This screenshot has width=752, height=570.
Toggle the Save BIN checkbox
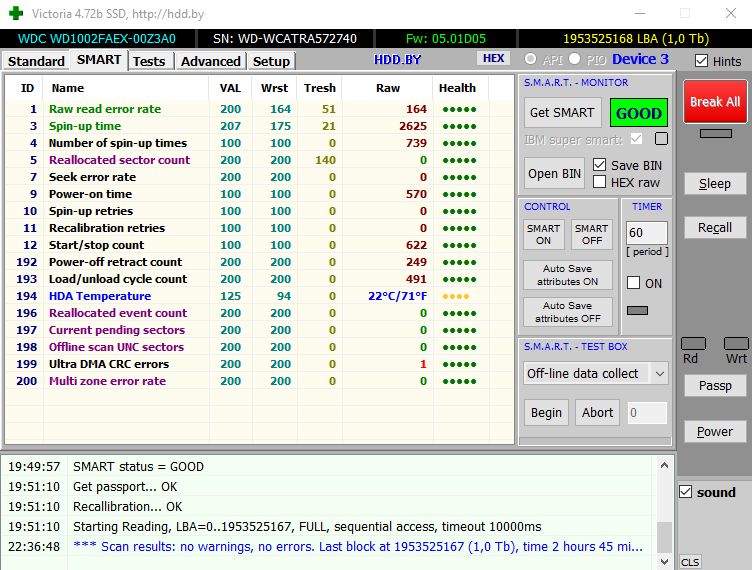[x=599, y=165]
